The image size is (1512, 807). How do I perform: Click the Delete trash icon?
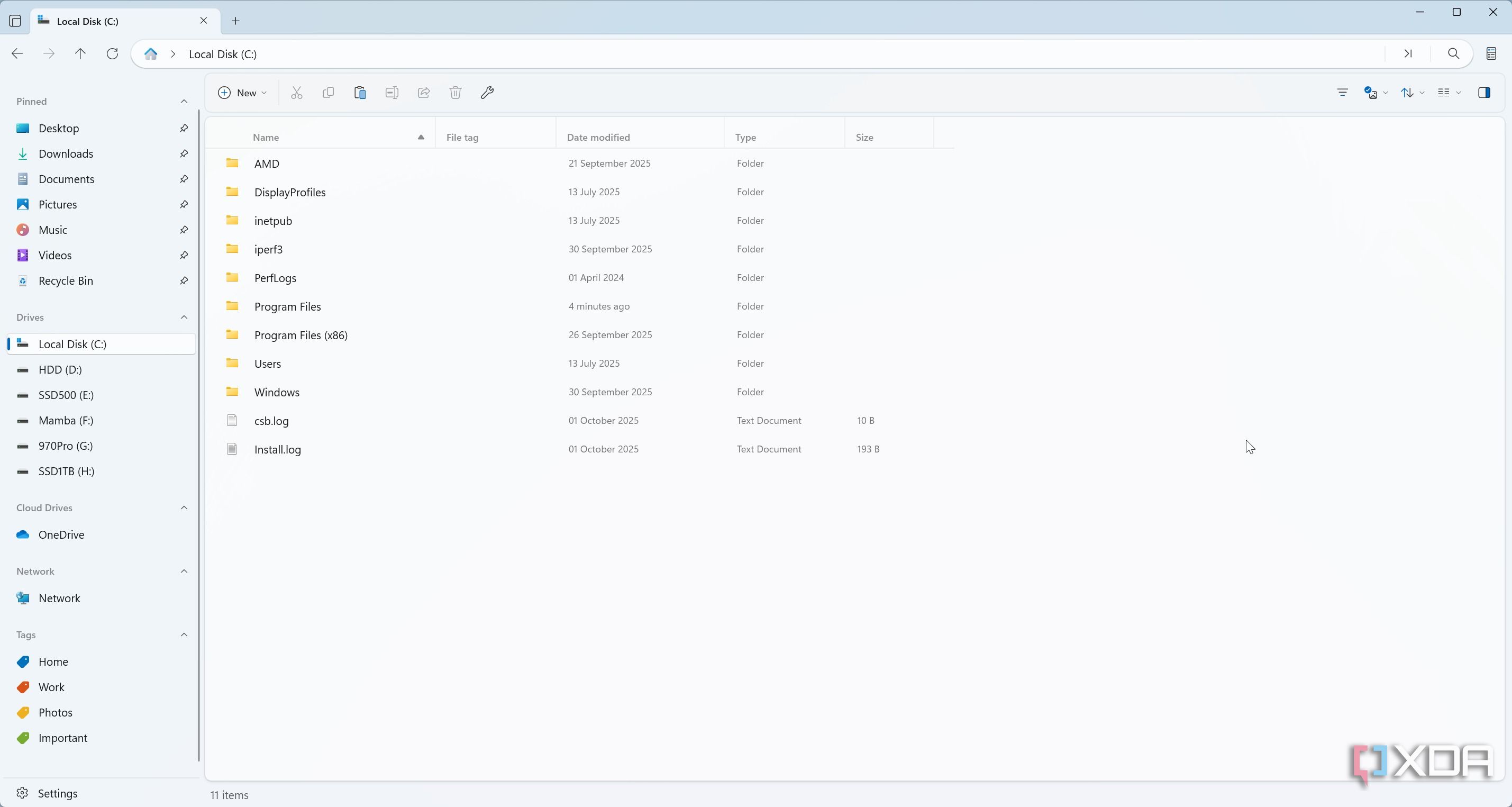point(456,93)
